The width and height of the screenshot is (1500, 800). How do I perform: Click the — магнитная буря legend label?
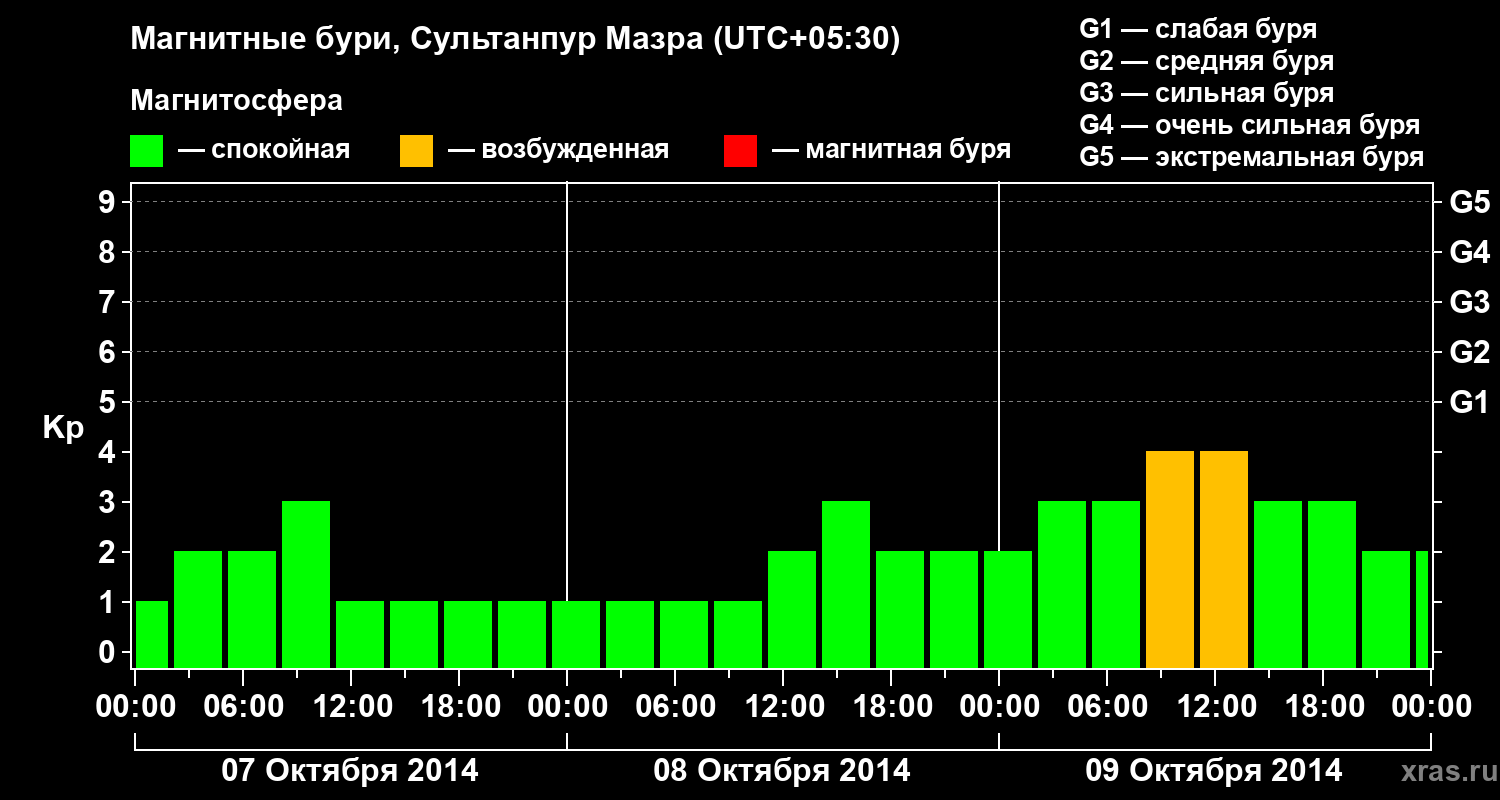tap(891, 151)
